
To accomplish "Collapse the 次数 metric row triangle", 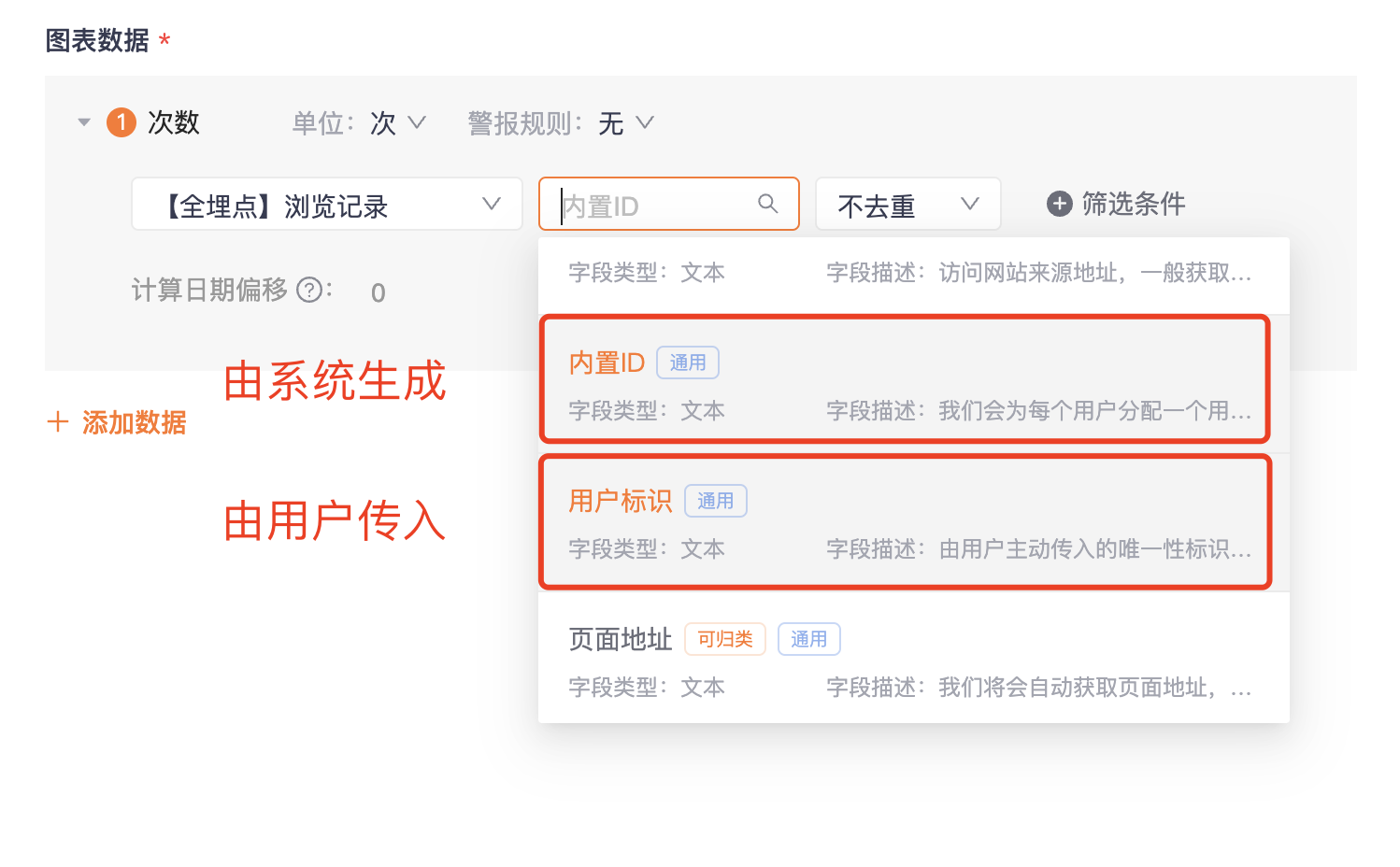I will pos(84,122).
